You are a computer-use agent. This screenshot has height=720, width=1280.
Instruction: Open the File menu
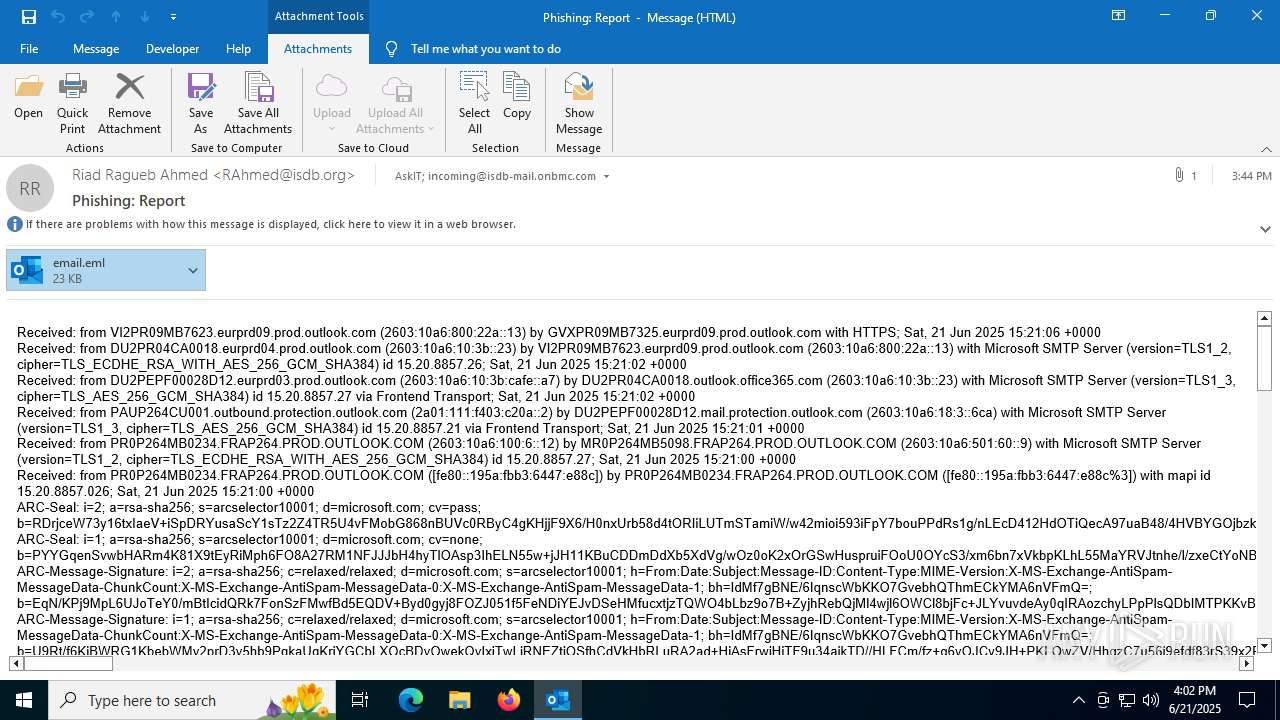(x=29, y=49)
